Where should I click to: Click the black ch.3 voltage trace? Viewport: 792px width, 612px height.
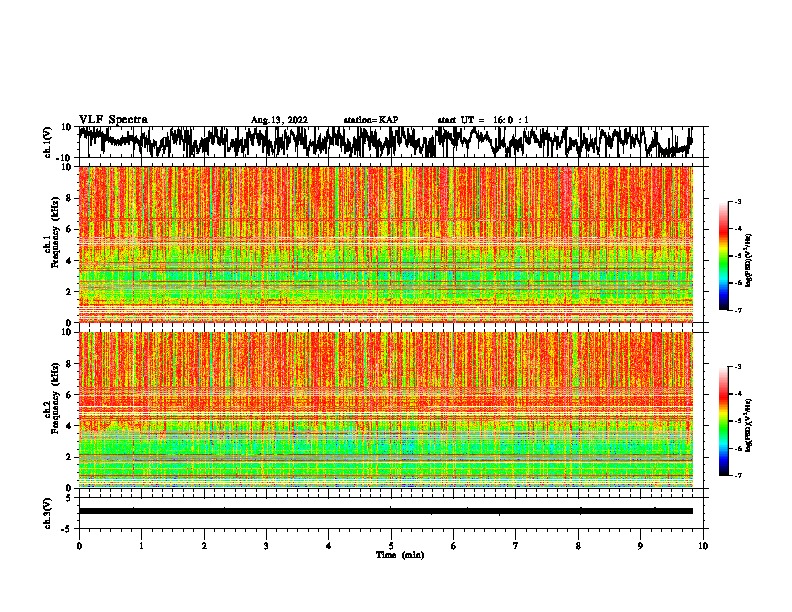click(386, 511)
